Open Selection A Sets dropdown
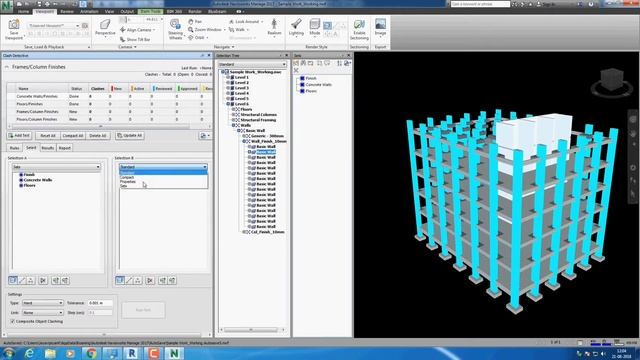This screenshot has width=640, height=360. pos(56,167)
